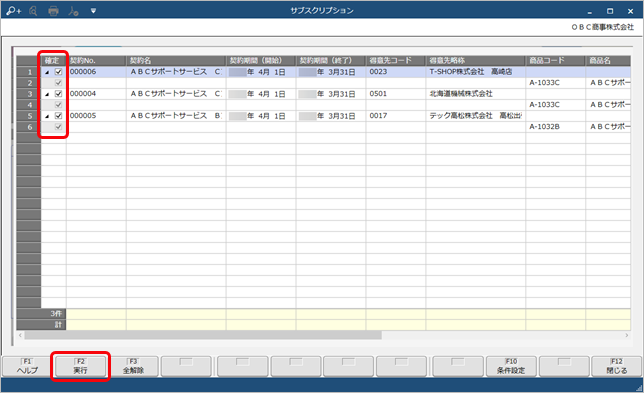
Task: Click the end date cell of contract 000004
Action: (x=331, y=94)
